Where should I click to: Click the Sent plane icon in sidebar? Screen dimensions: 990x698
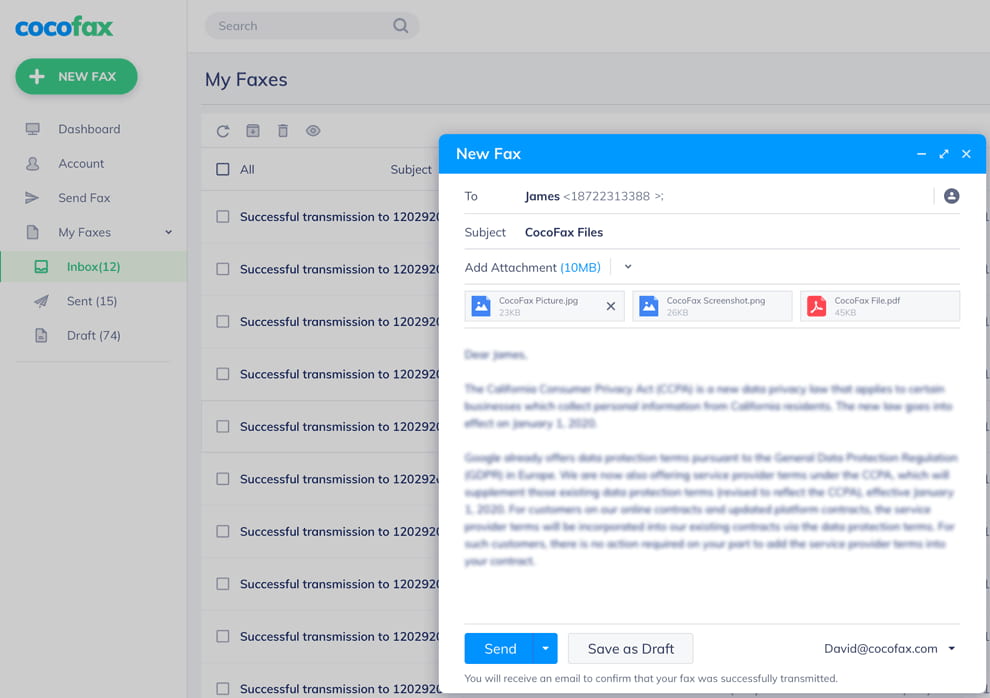point(41,301)
